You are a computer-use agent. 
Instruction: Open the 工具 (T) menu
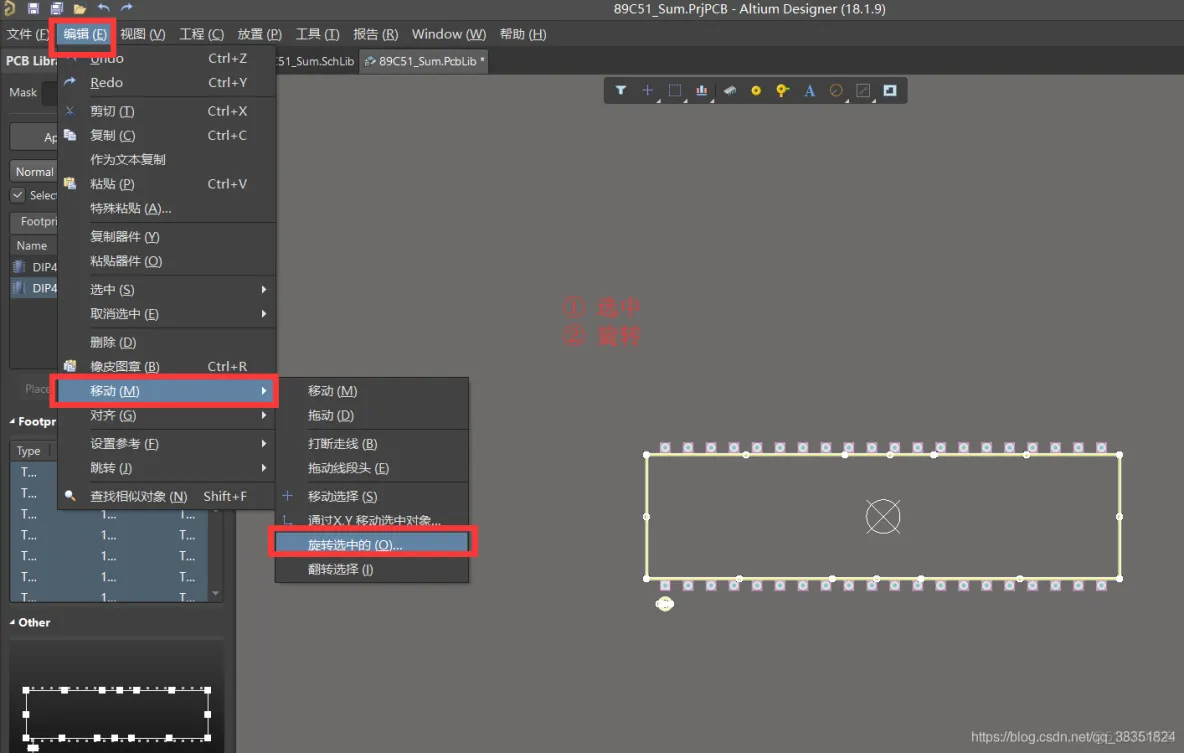pos(318,34)
